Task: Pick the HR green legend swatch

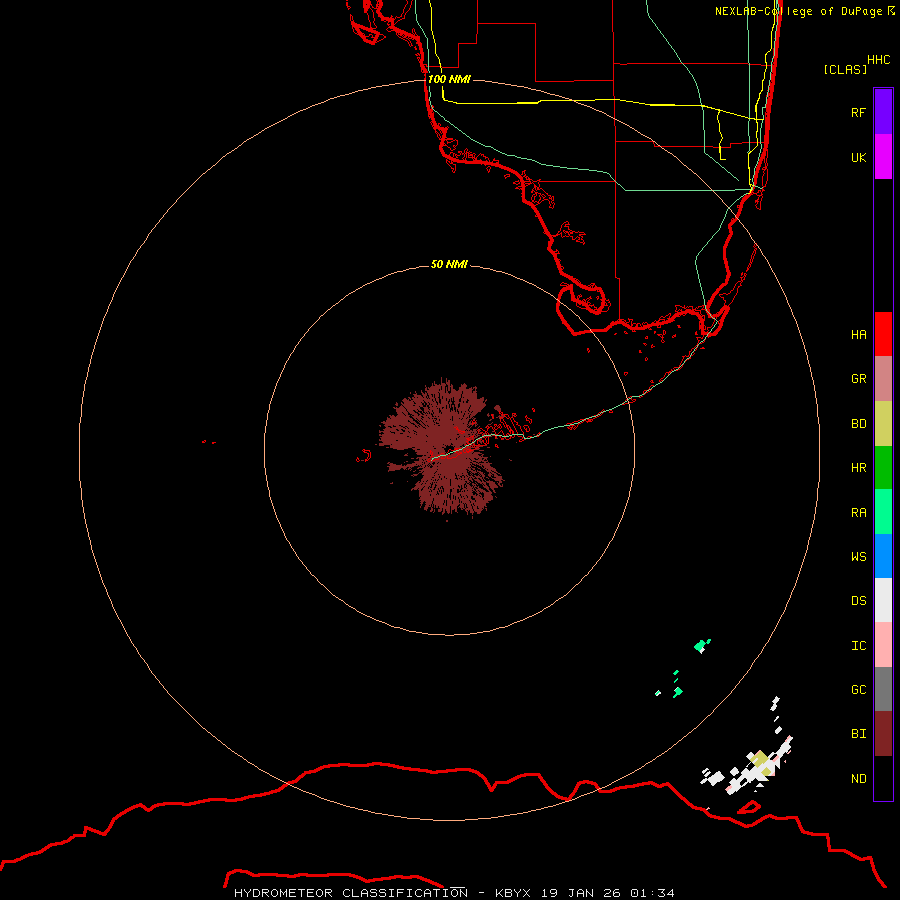Action: pos(883,468)
